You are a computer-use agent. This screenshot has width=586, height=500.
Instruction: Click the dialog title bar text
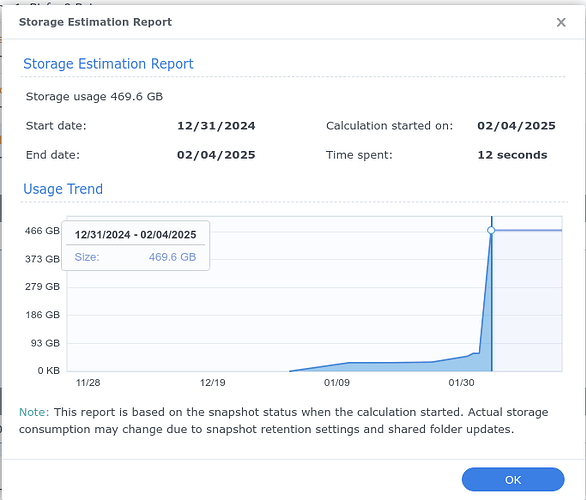[x=95, y=22]
